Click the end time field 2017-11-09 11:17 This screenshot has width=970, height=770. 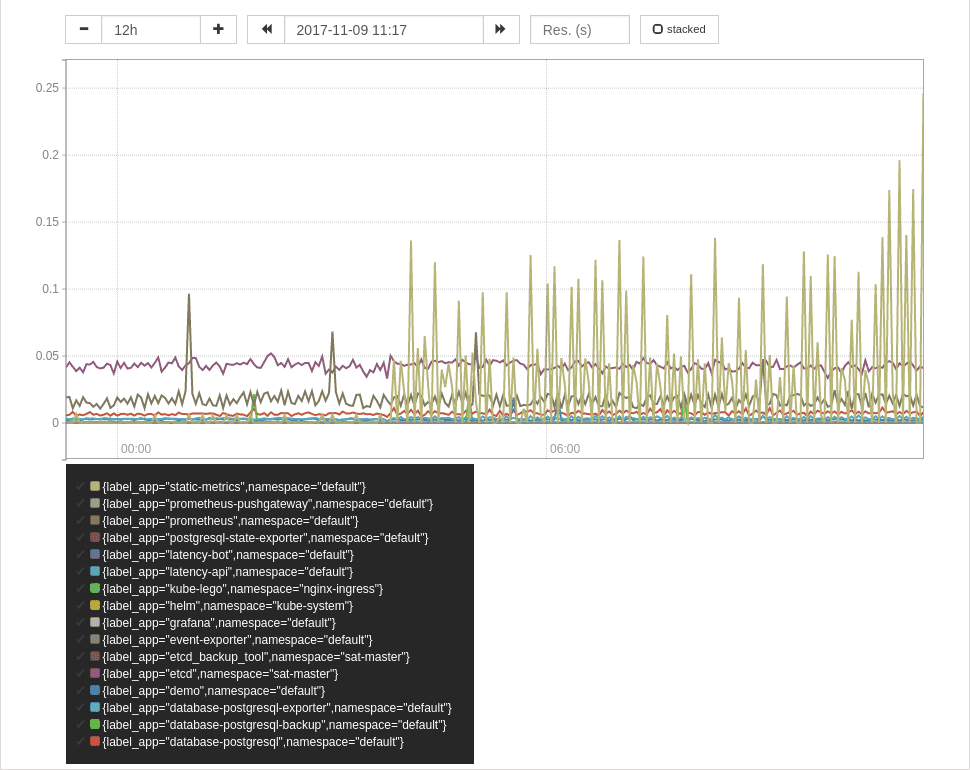pyautogui.click(x=384, y=30)
